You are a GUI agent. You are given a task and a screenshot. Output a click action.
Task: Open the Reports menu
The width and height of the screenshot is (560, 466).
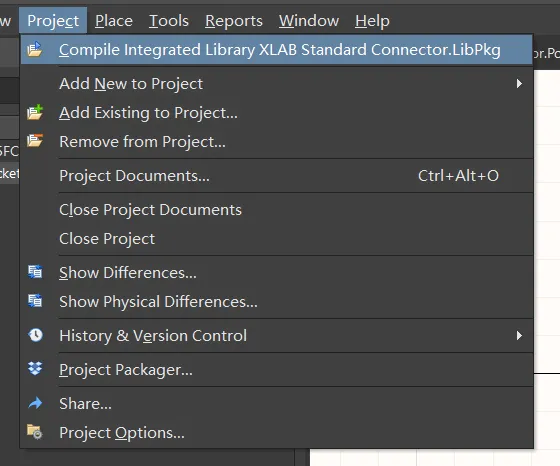(234, 21)
